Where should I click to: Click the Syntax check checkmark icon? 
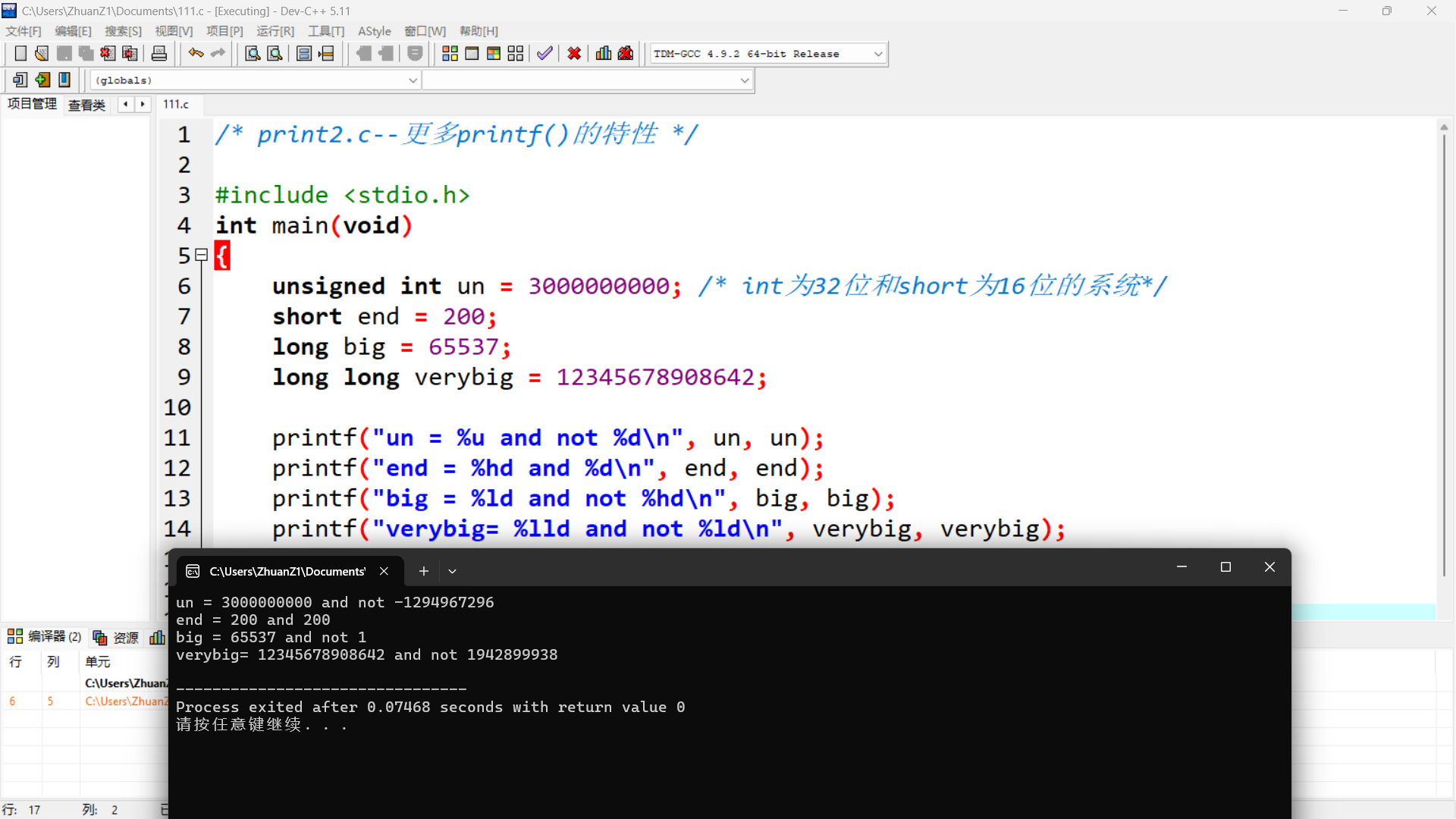click(x=544, y=54)
